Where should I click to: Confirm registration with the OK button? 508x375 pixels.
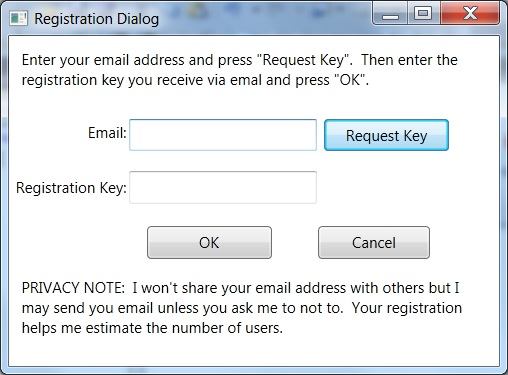(209, 243)
